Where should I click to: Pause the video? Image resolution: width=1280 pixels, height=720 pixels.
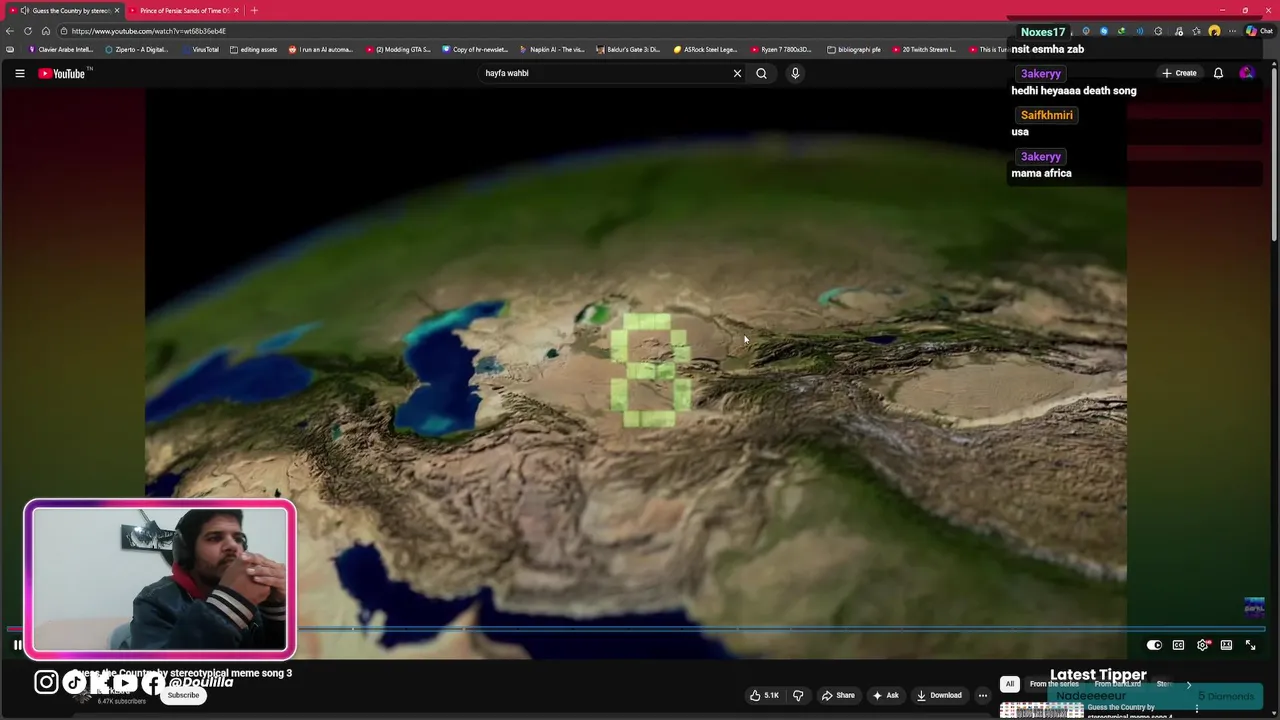17,645
